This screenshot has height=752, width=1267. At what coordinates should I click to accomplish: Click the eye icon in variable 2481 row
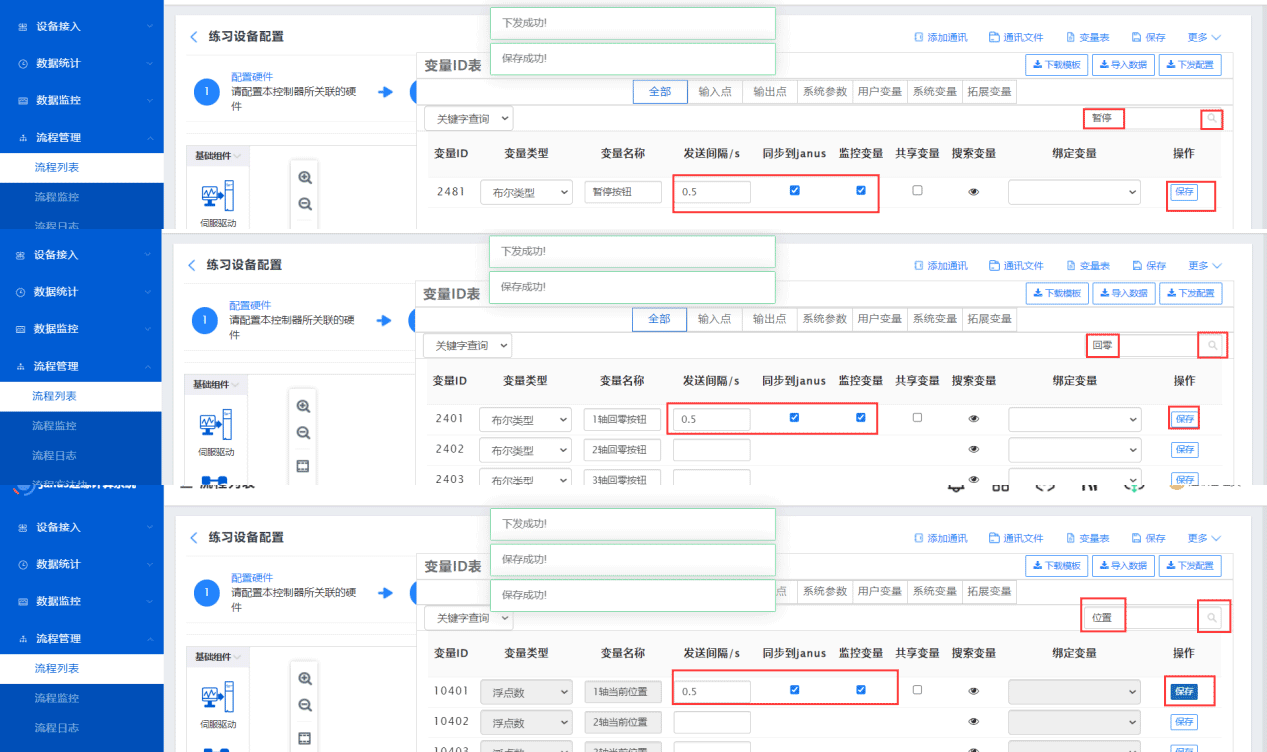click(x=973, y=192)
